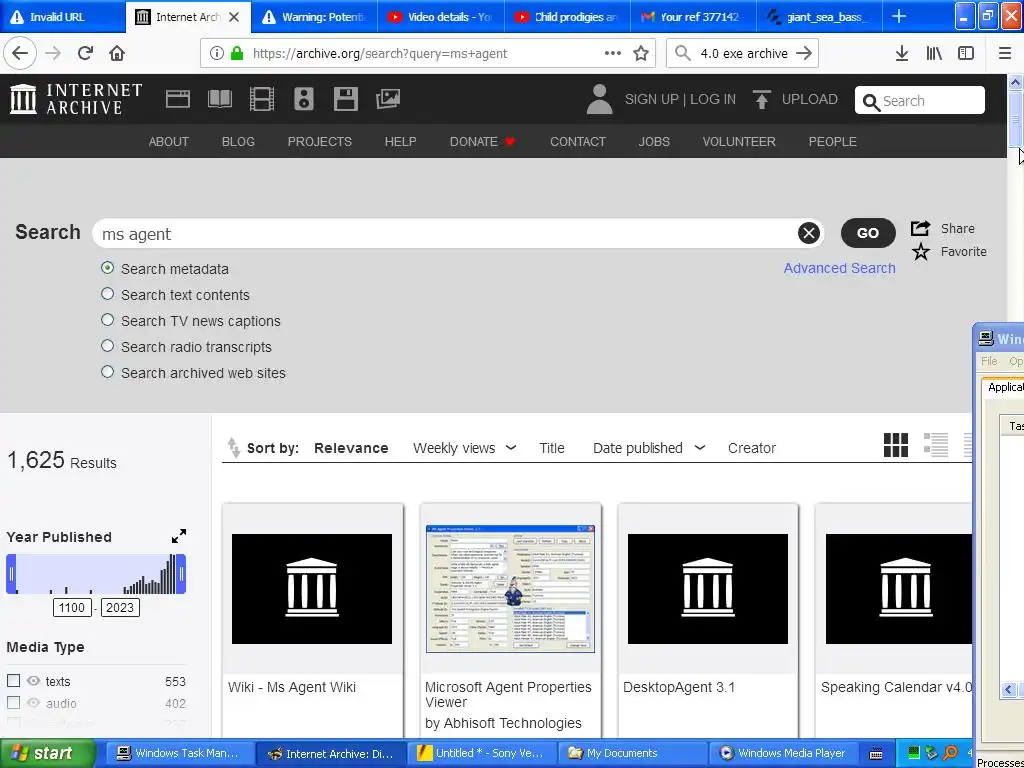This screenshot has height=768, width=1024.
Task: Click the left handle of year slider
Action: coord(11,574)
